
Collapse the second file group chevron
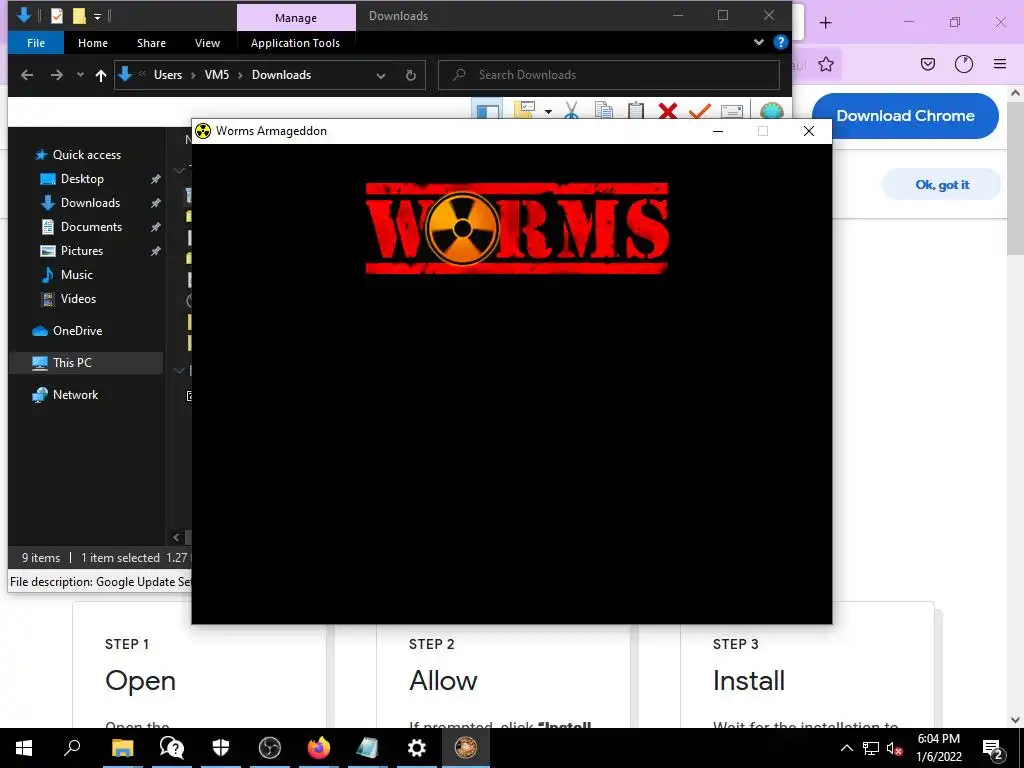(x=179, y=370)
